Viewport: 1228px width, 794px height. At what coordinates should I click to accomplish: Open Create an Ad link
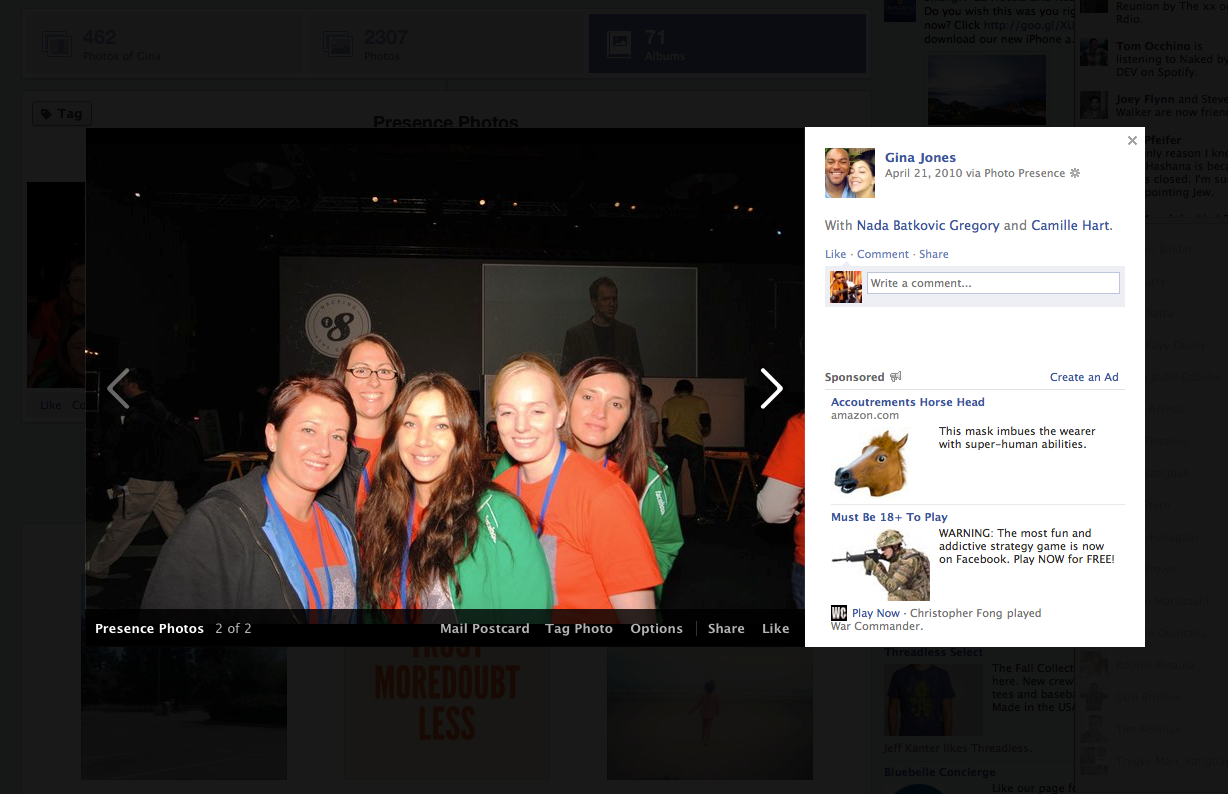coord(1084,377)
